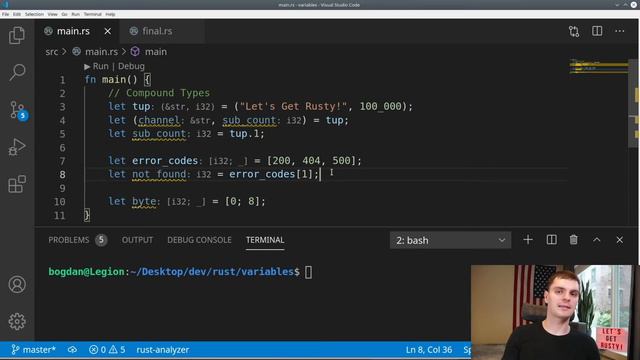Click the master* git branch in status bar
The image size is (640, 360).
[33, 350]
